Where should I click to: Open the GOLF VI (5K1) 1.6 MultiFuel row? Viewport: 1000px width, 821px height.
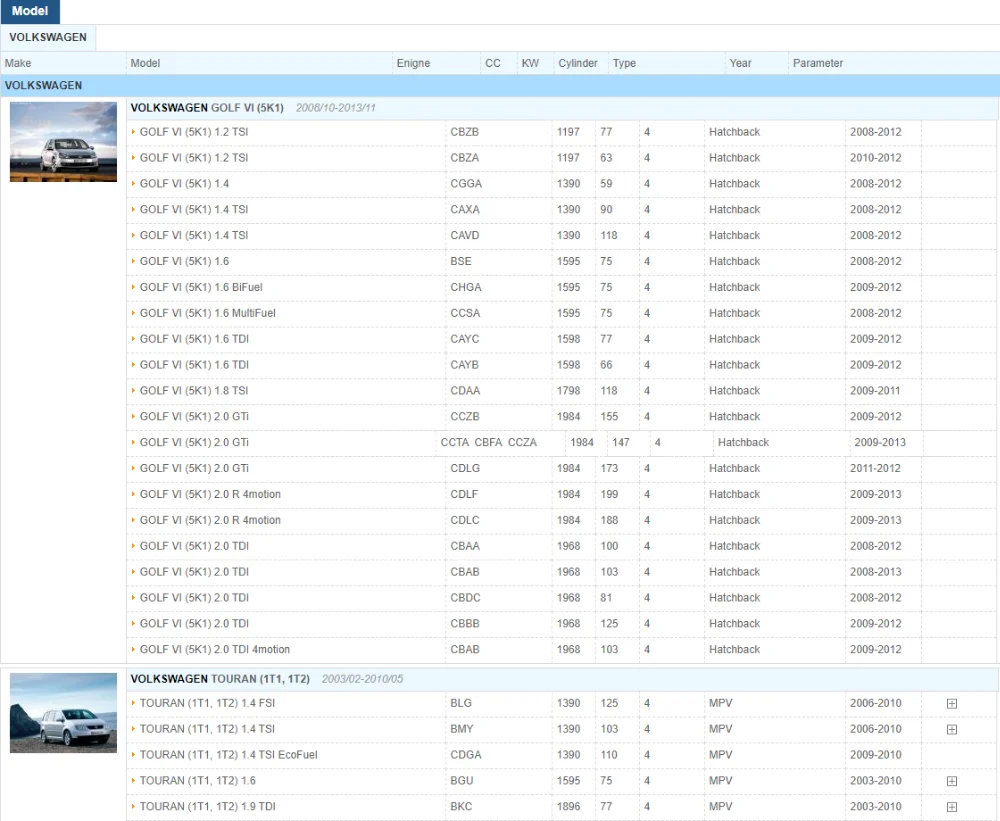(562, 313)
